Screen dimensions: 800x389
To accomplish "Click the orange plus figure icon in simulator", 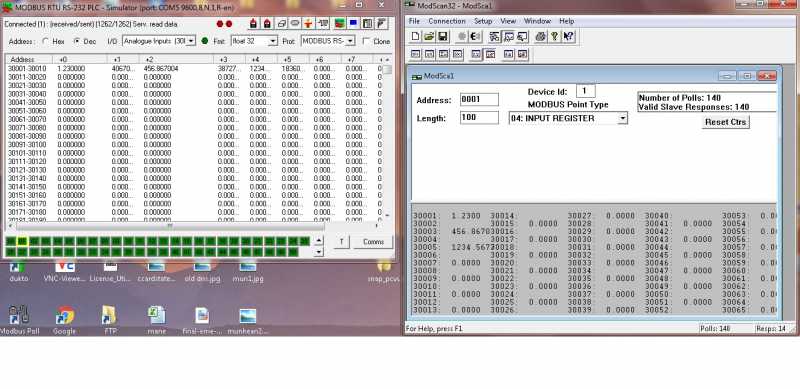I will [x=308, y=23].
